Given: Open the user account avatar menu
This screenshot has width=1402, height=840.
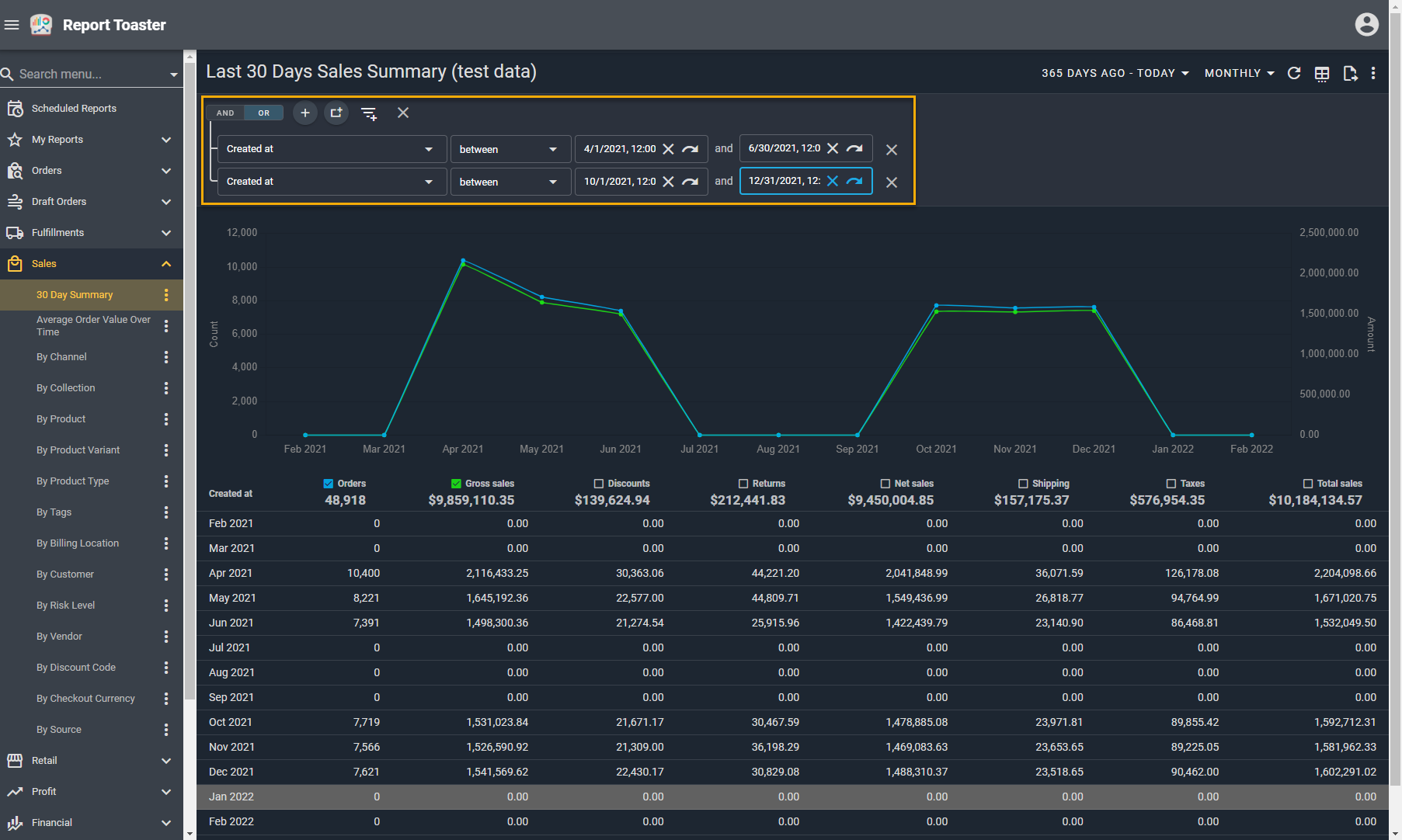Looking at the screenshot, I should (1366, 25).
